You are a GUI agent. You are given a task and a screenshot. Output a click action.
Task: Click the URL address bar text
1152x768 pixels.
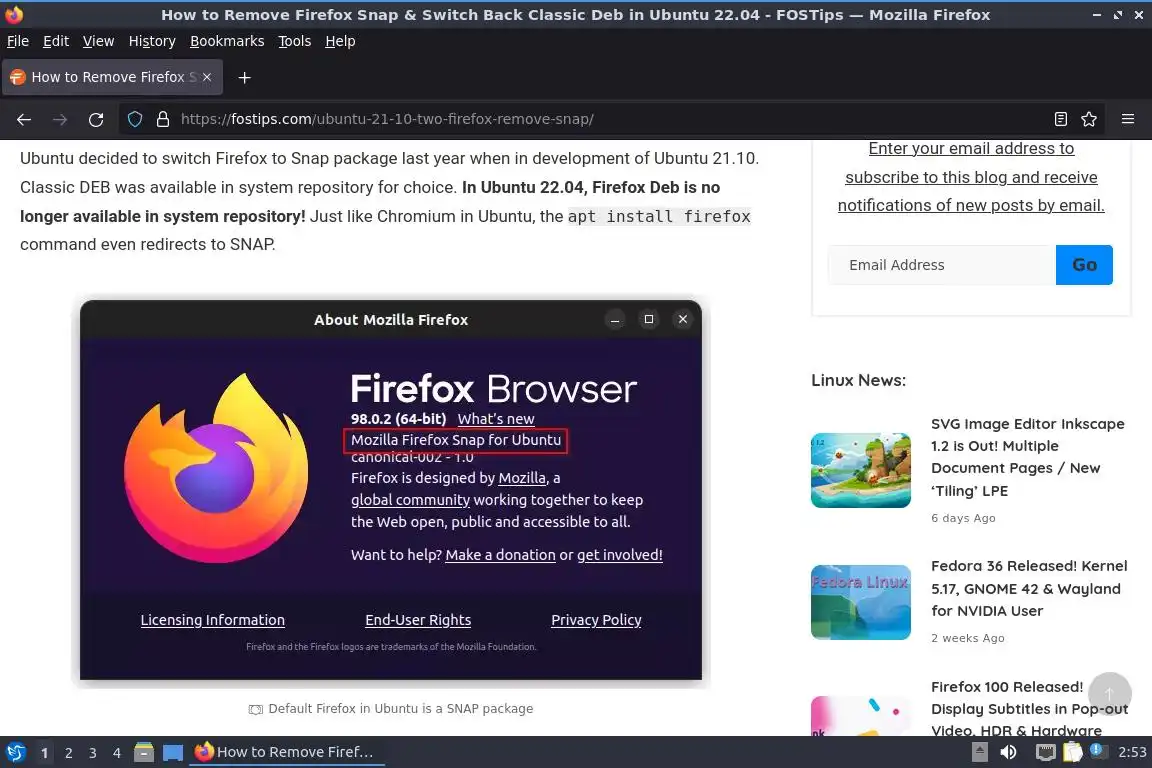pyautogui.click(x=387, y=119)
